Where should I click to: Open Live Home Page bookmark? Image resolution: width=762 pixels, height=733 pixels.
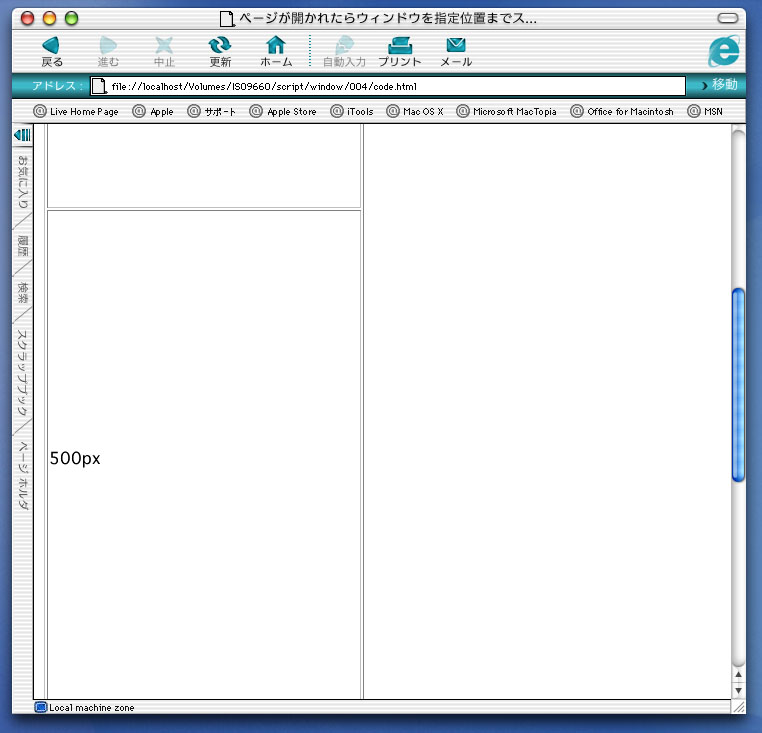76,111
